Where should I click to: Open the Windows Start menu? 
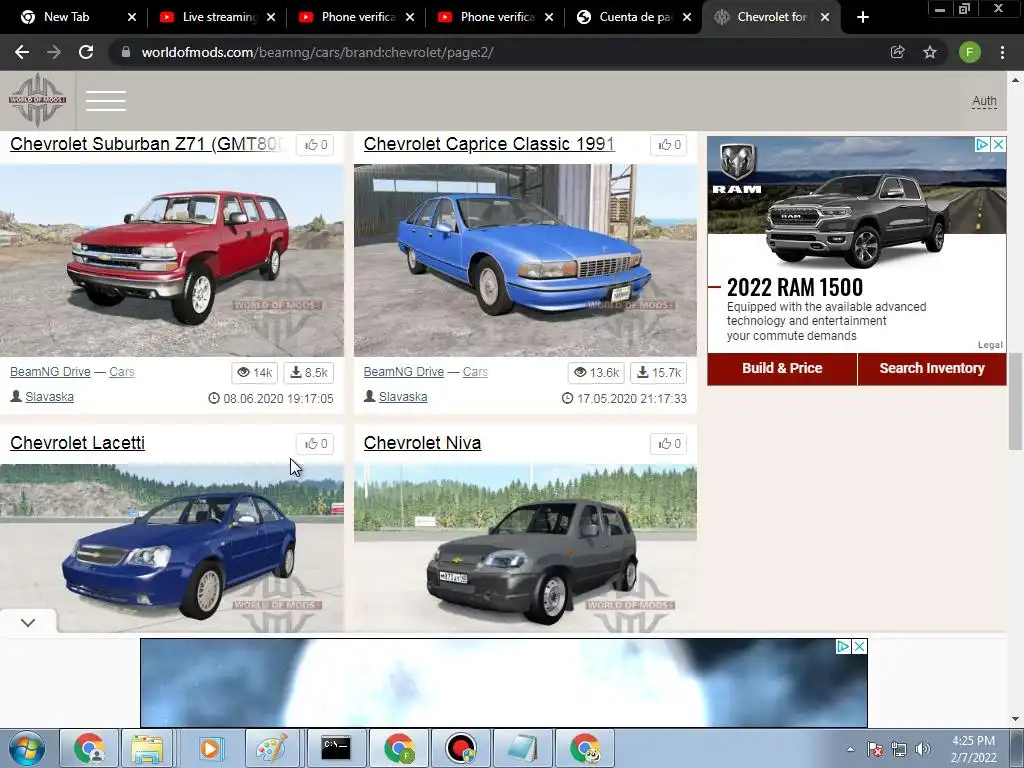click(x=27, y=748)
